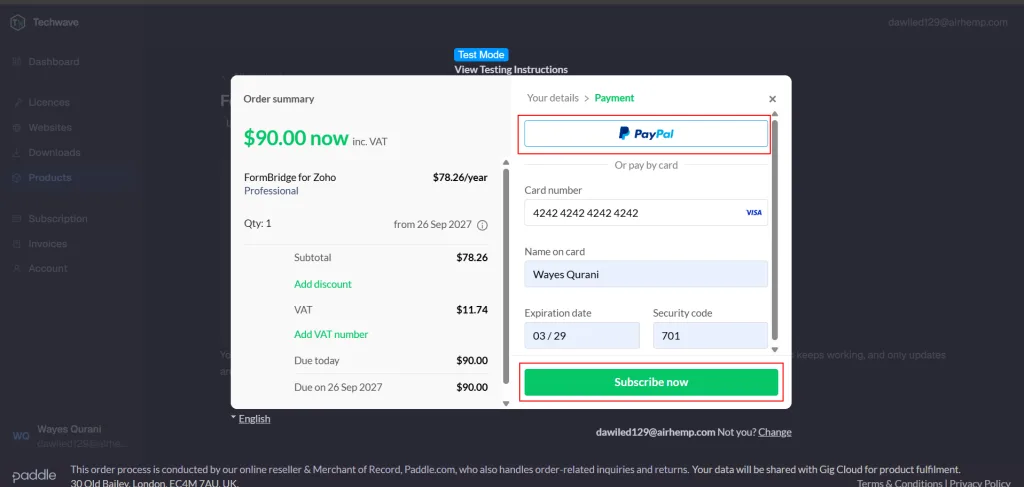Click the Security code field
The width and height of the screenshot is (1024, 487).
tap(711, 336)
